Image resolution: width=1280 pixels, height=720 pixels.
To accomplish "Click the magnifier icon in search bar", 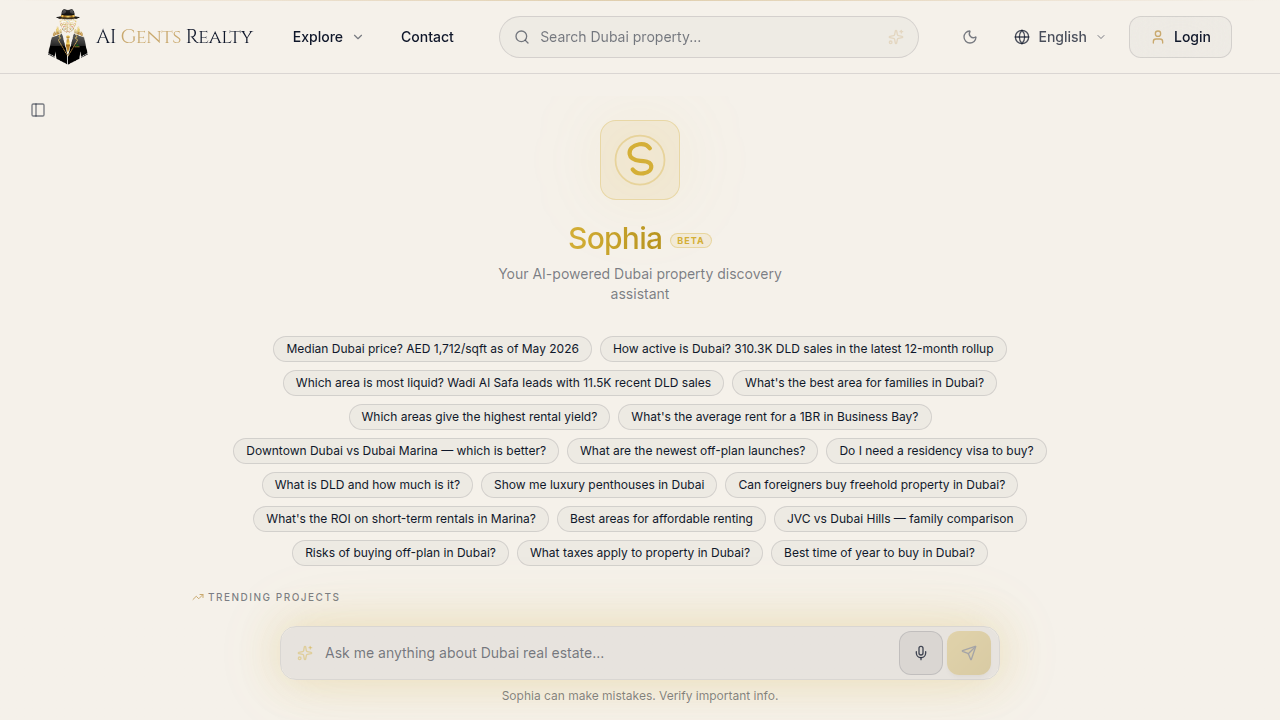I will coord(522,37).
